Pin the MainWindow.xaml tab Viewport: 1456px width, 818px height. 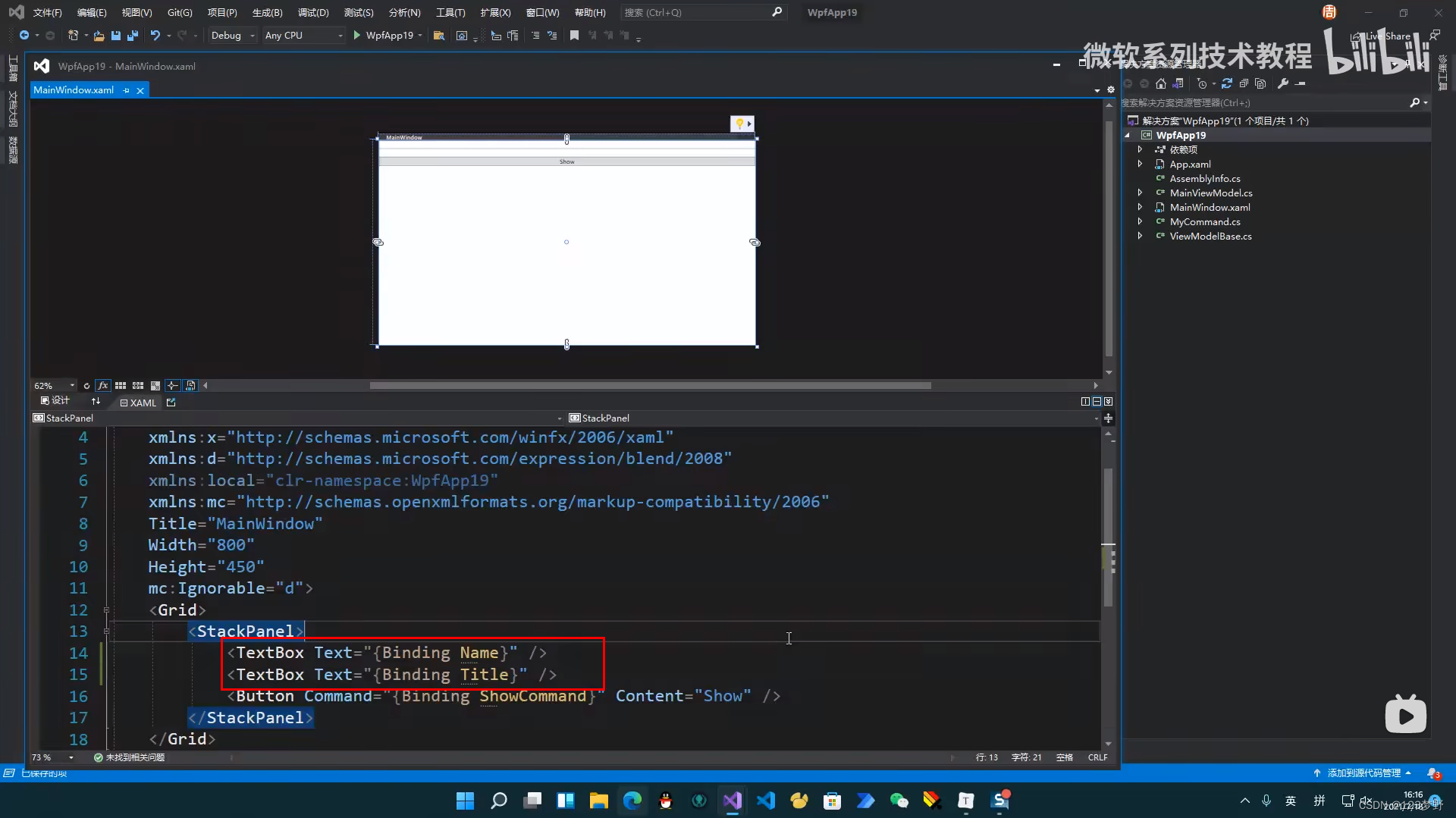127,90
